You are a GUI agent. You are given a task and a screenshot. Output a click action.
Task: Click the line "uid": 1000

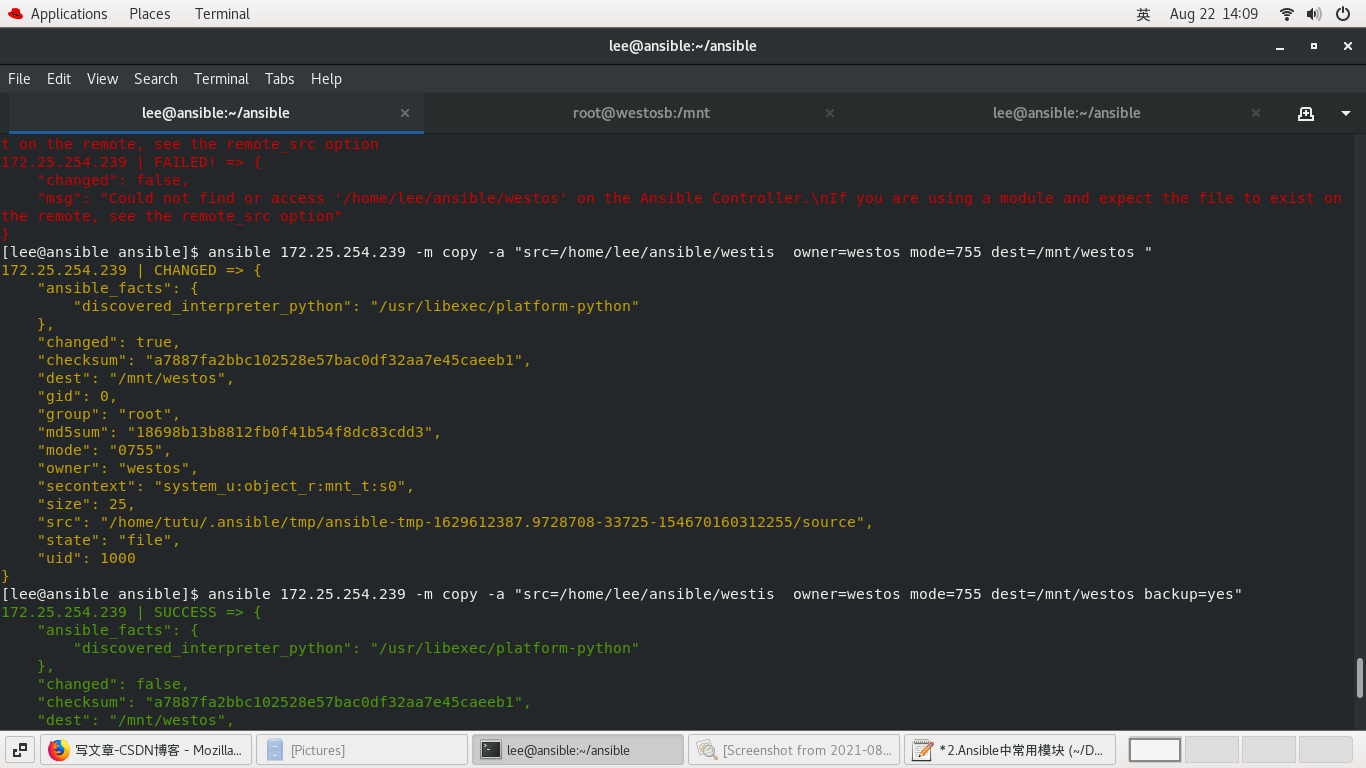86,558
